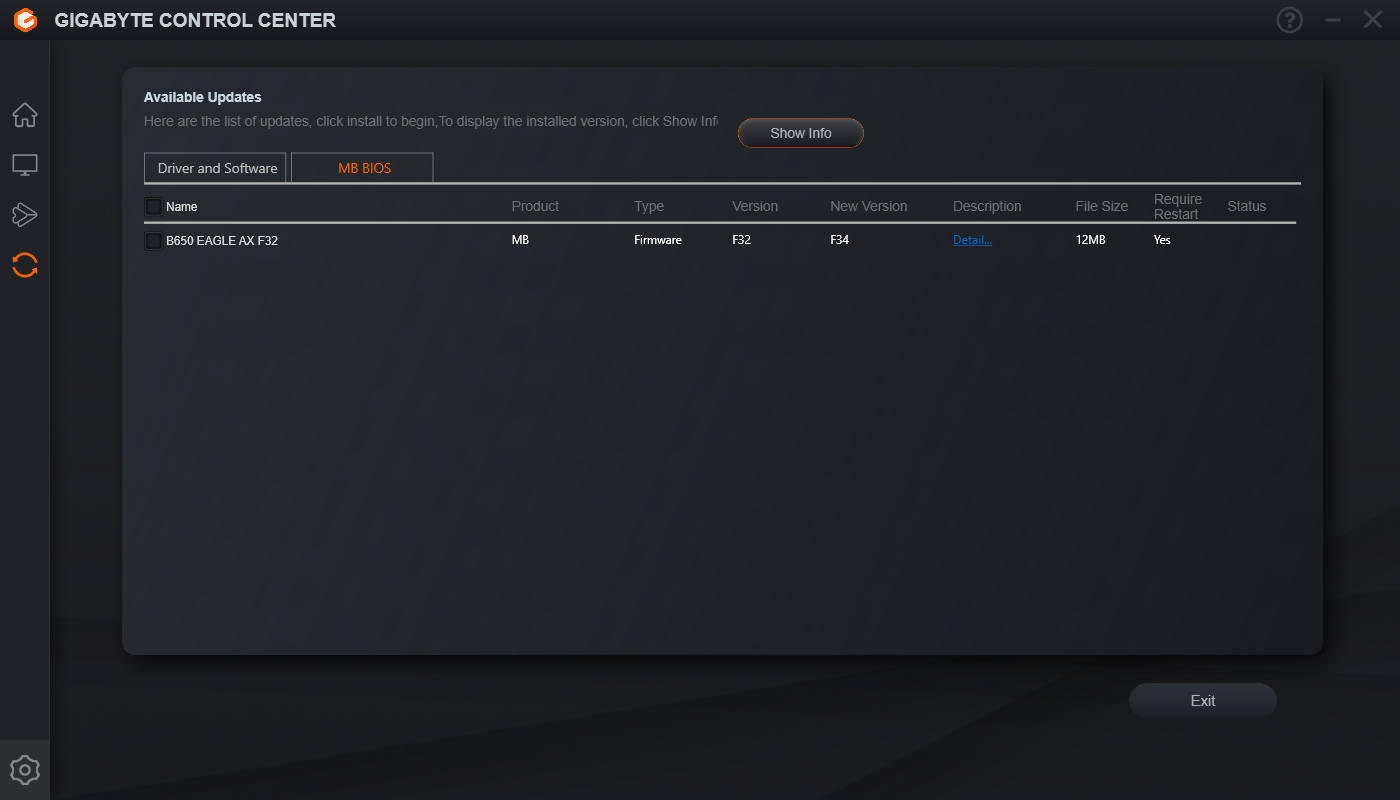Click the current version F32 cell
The width and height of the screenshot is (1400, 800).
pyautogui.click(x=741, y=240)
